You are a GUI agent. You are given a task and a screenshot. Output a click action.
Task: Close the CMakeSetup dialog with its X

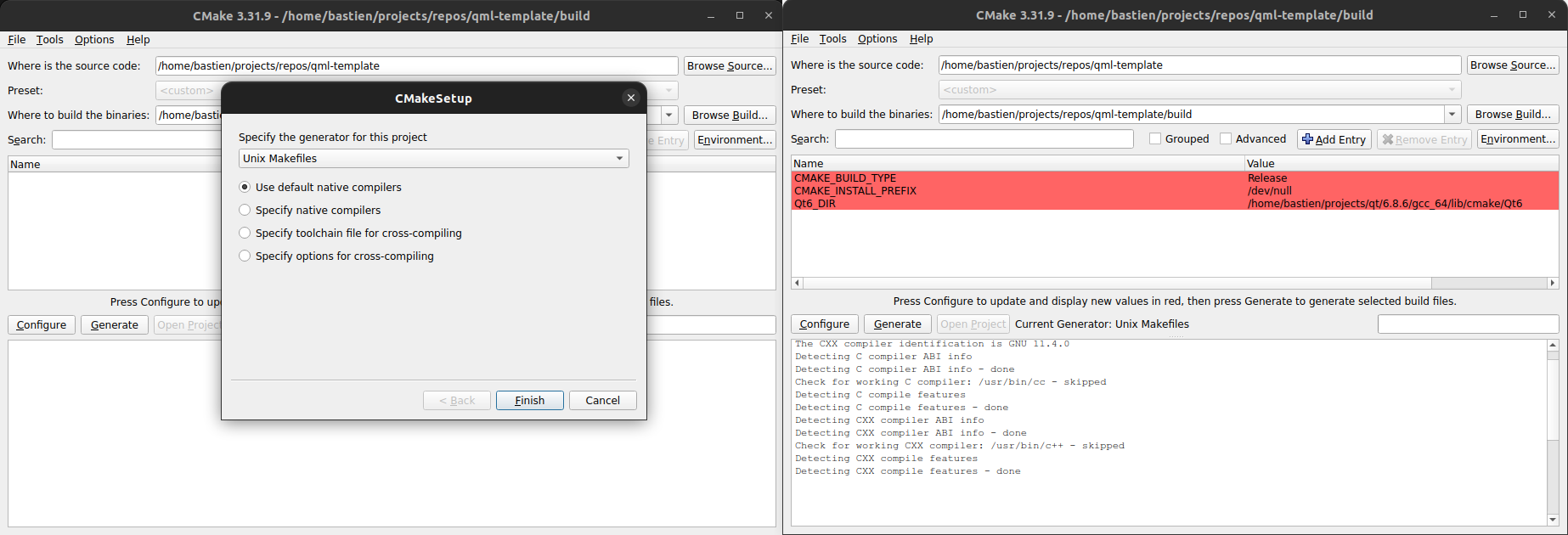[x=630, y=98]
